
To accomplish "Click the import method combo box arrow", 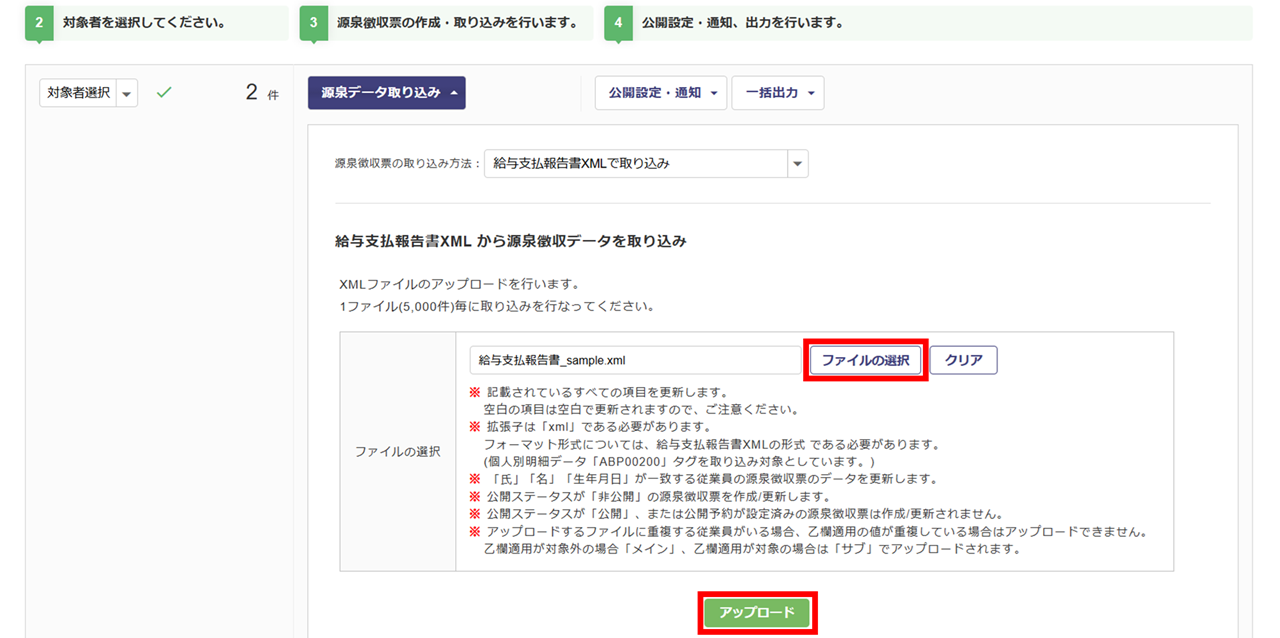I will click(797, 163).
